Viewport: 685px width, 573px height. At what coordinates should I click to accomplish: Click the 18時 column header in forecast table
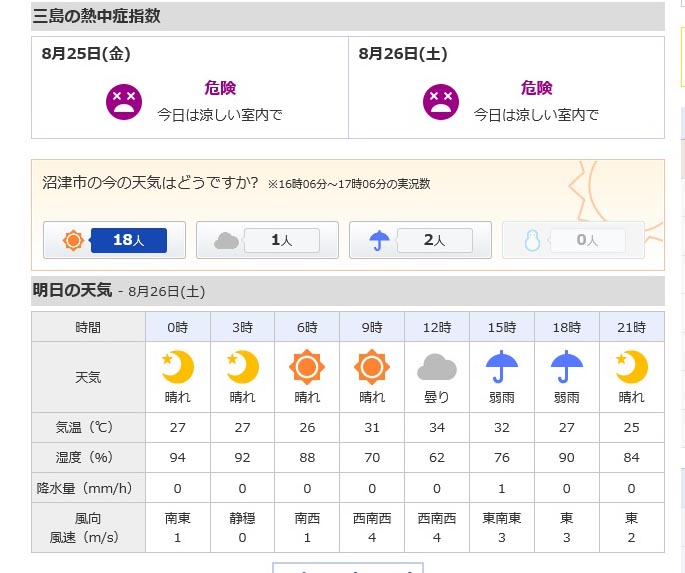(567, 327)
